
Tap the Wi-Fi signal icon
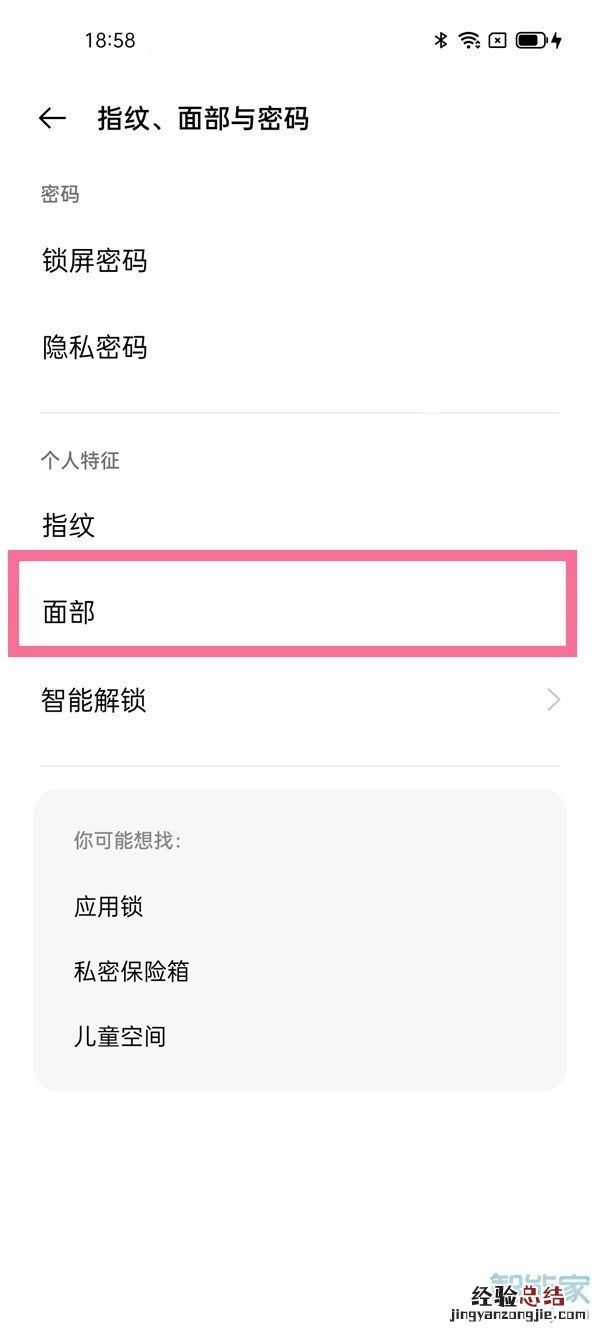pyautogui.click(x=469, y=41)
